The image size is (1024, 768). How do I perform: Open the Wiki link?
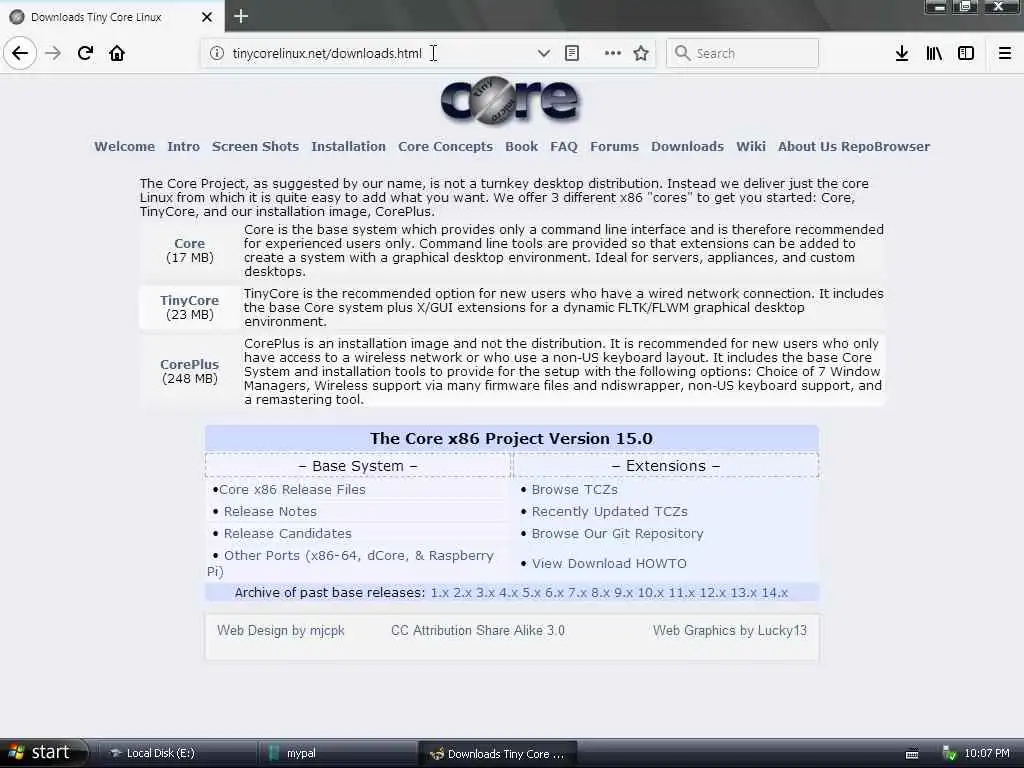pos(751,146)
